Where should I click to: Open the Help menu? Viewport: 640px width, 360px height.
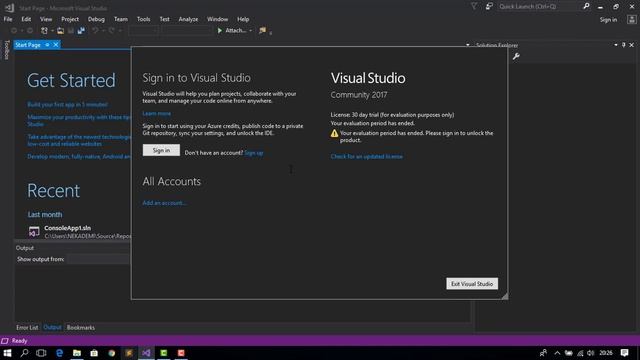[x=243, y=19]
